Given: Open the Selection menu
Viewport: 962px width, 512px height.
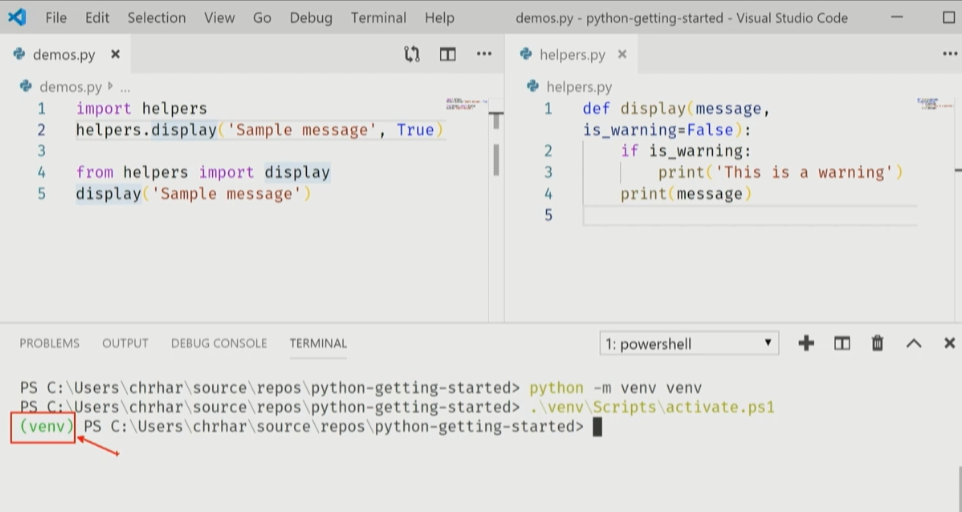Looking at the screenshot, I should click(156, 18).
